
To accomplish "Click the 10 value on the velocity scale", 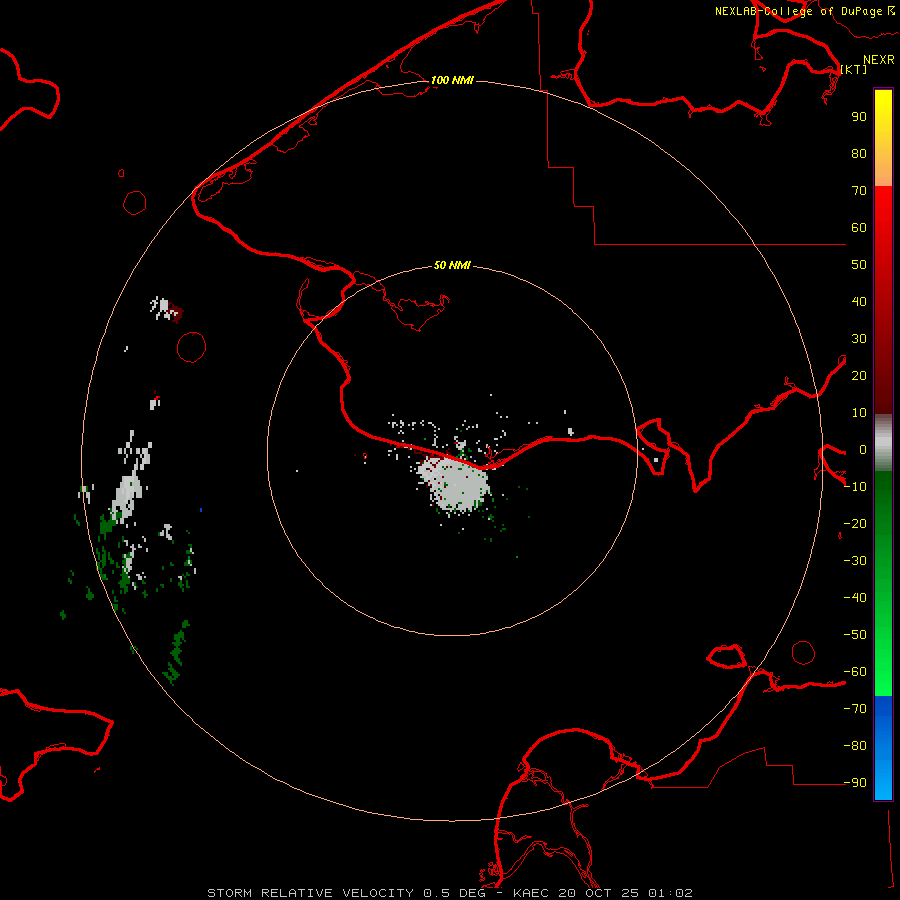I will coord(859,413).
